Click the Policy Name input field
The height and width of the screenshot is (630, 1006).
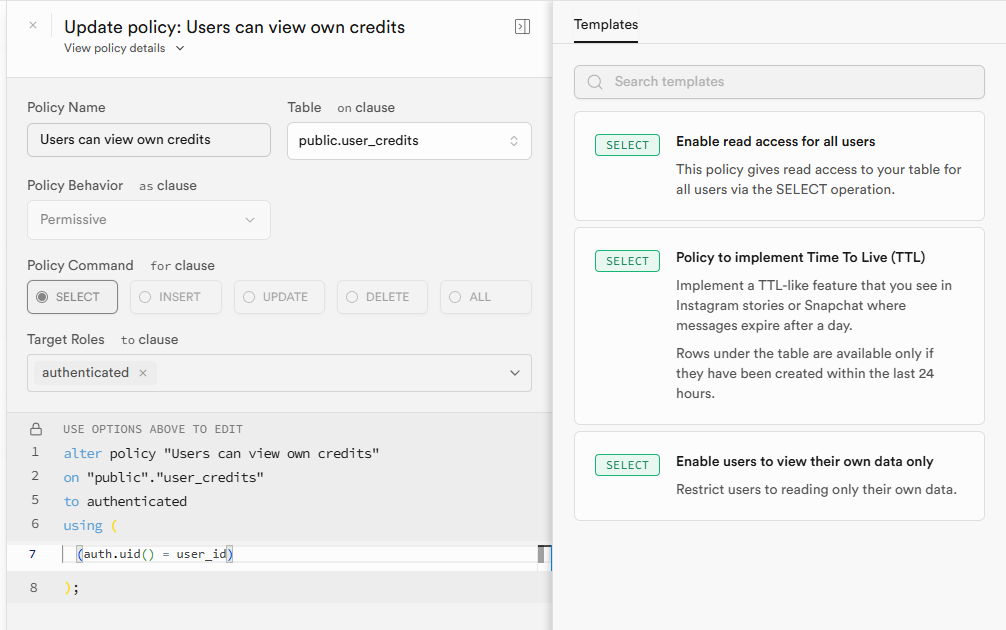pyautogui.click(x=148, y=140)
